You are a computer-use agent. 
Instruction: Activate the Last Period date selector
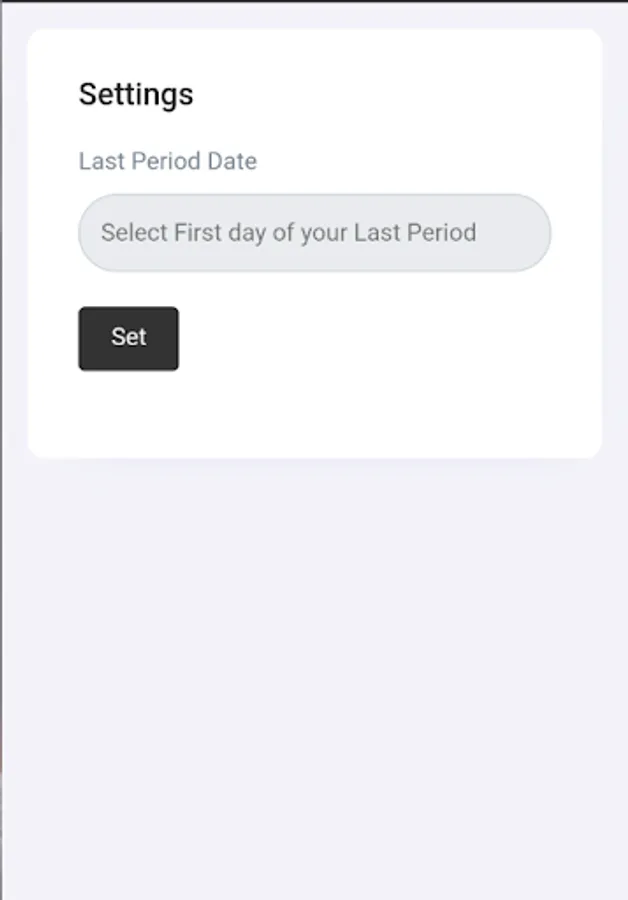tap(314, 233)
